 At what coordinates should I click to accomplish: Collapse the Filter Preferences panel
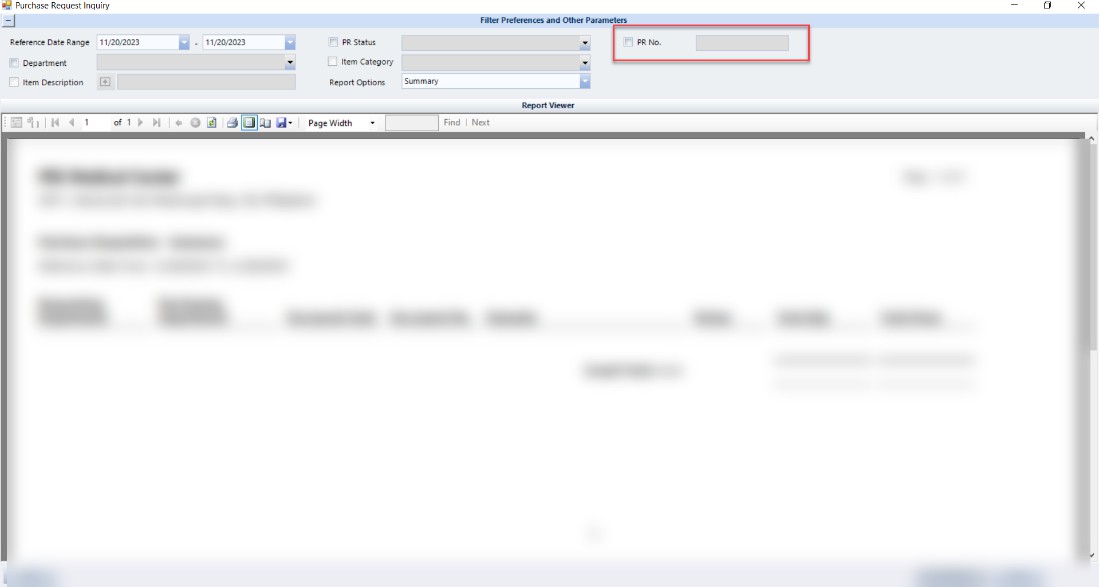(7, 20)
